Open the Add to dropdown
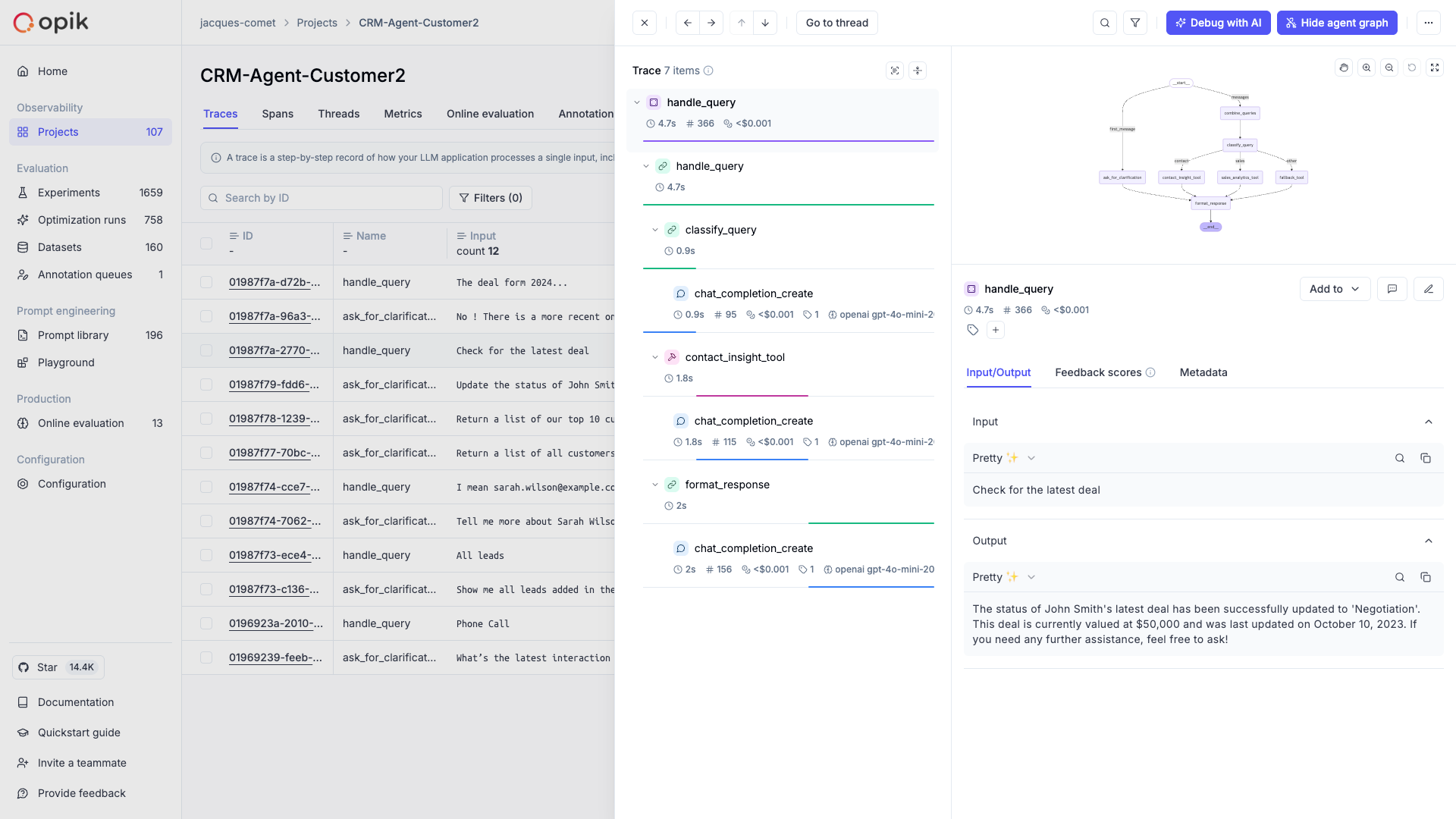The width and height of the screenshot is (1456, 819). point(1334,289)
